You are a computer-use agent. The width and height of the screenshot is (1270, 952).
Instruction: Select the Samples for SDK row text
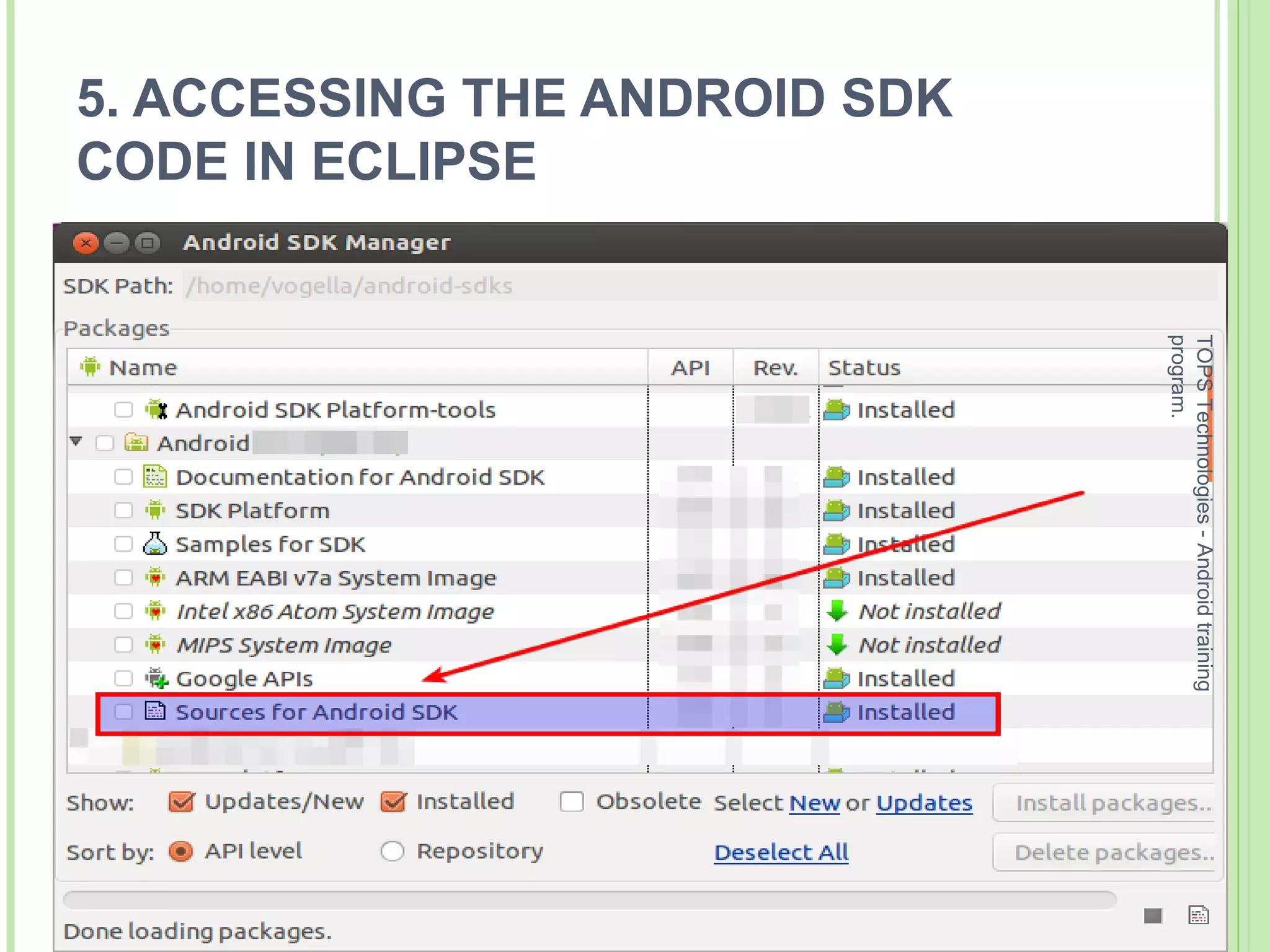(270, 544)
